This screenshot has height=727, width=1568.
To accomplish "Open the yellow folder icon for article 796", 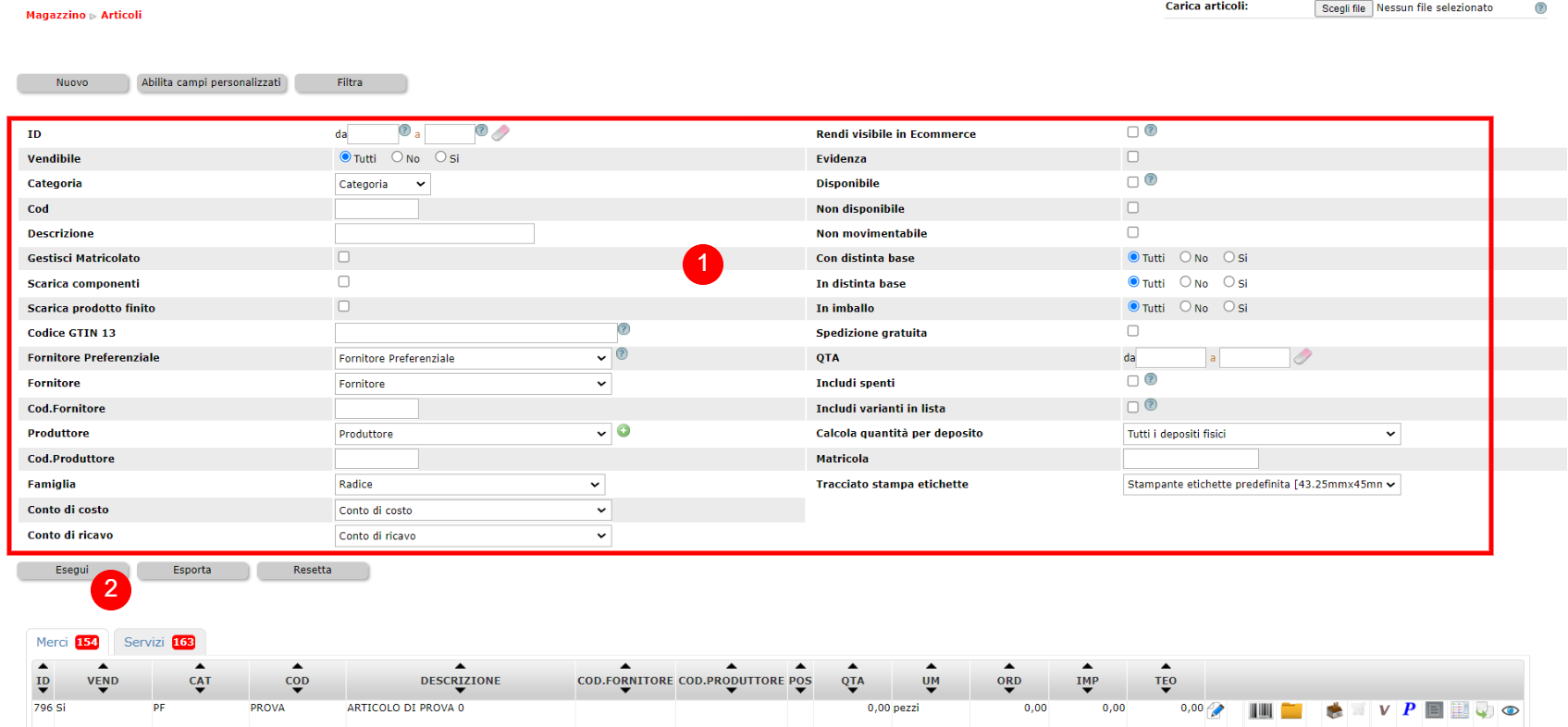I will click(x=1291, y=710).
